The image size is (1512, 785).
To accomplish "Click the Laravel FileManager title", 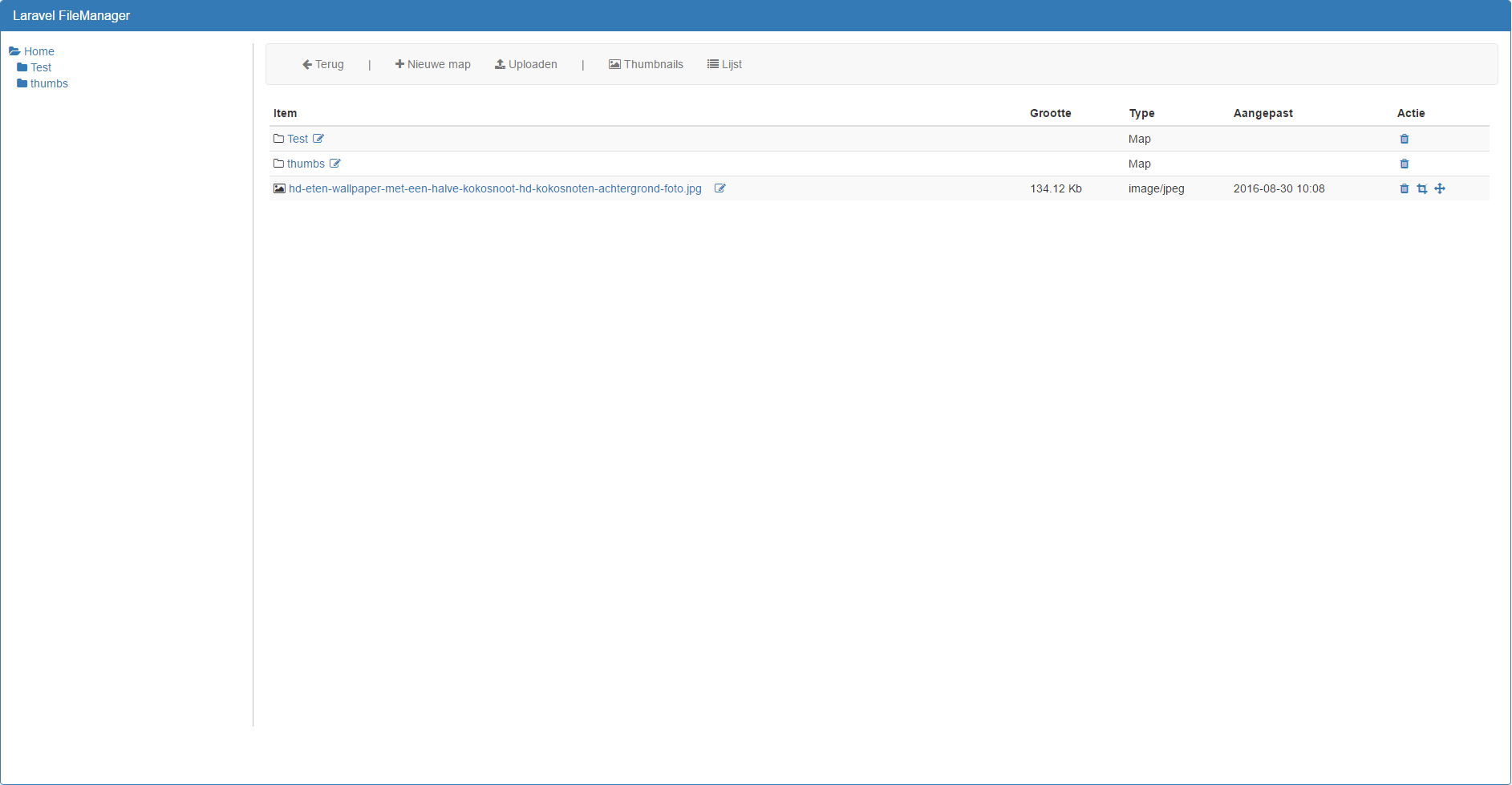I will click(71, 15).
